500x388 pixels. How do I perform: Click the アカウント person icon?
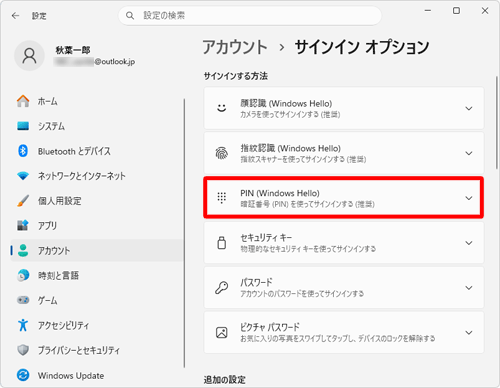click(23, 250)
